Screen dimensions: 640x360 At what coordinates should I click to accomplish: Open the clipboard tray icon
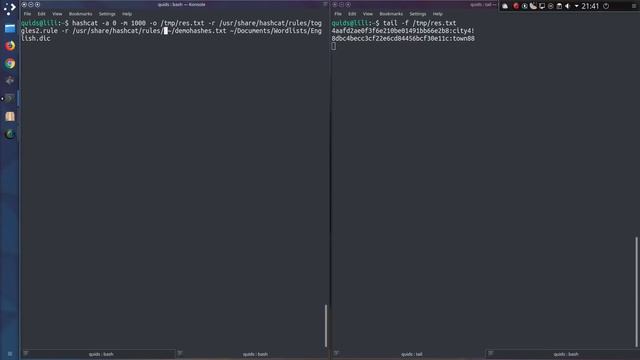[x=559, y=6]
